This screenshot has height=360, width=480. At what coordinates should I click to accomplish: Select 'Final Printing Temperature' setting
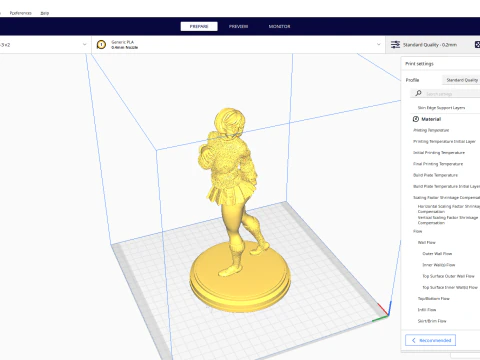(x=438, y=164)
